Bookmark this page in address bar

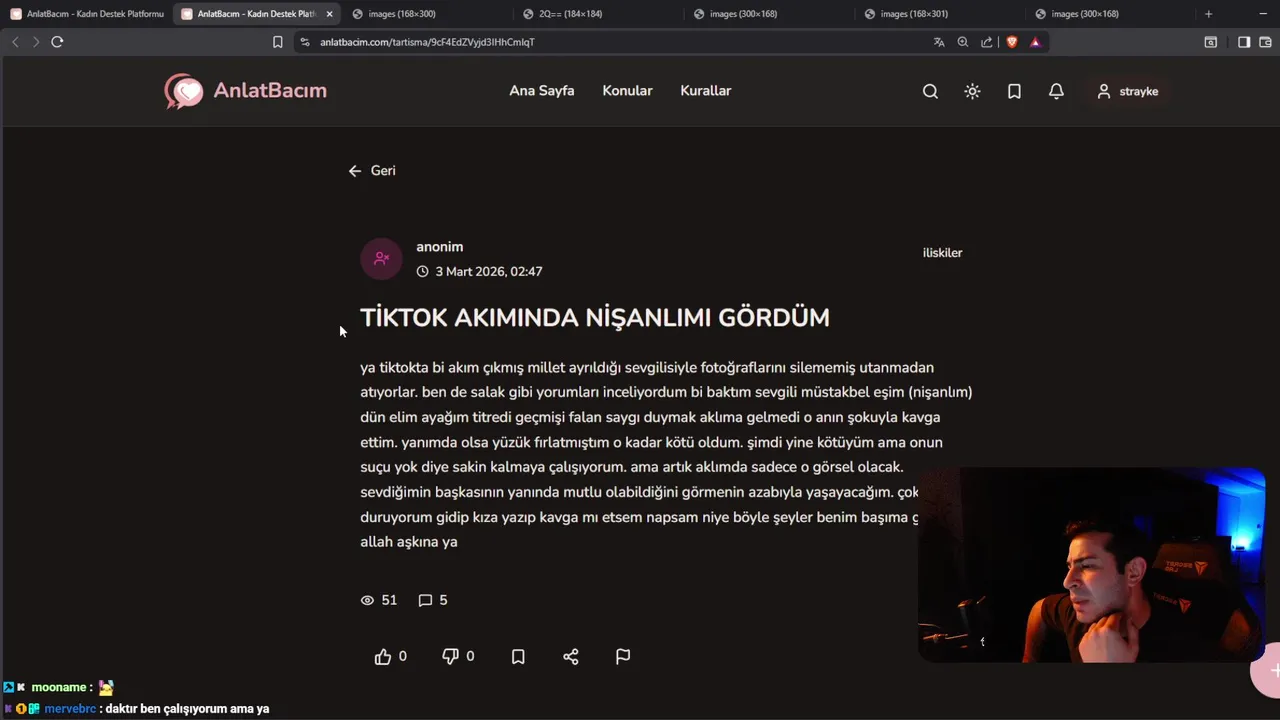click(278, 42)
